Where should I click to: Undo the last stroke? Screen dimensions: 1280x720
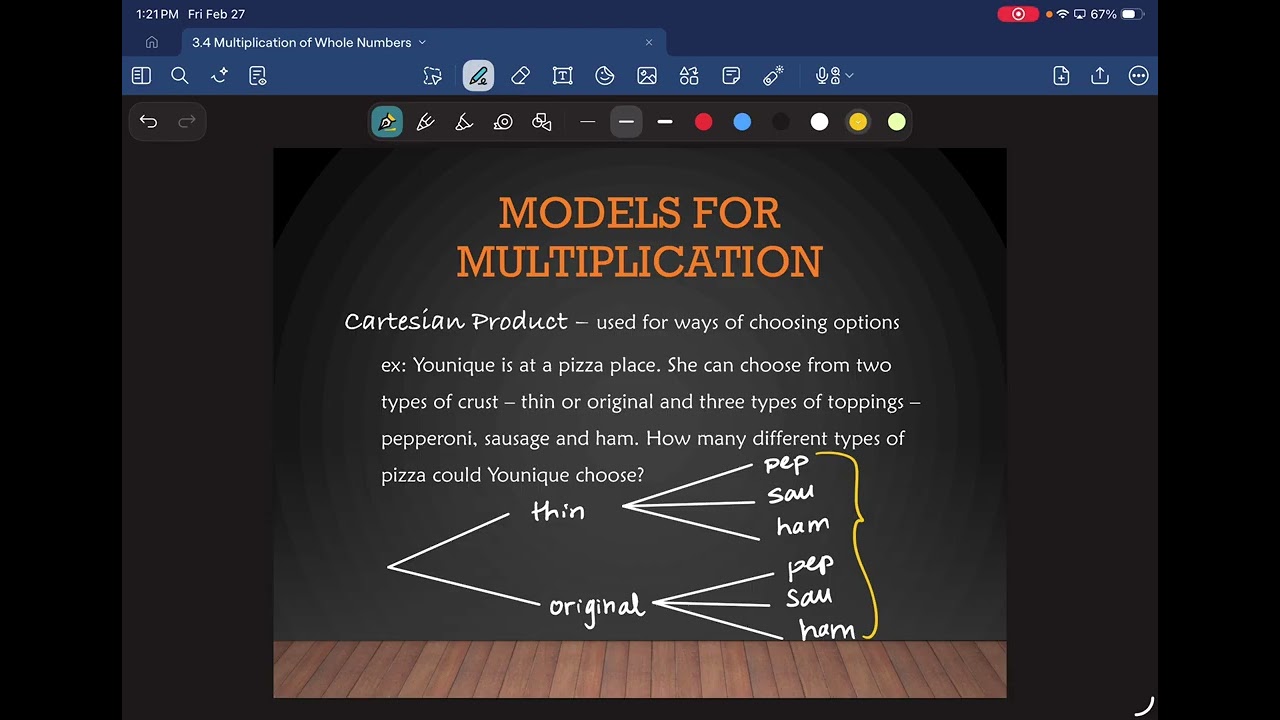pos(149,122)
